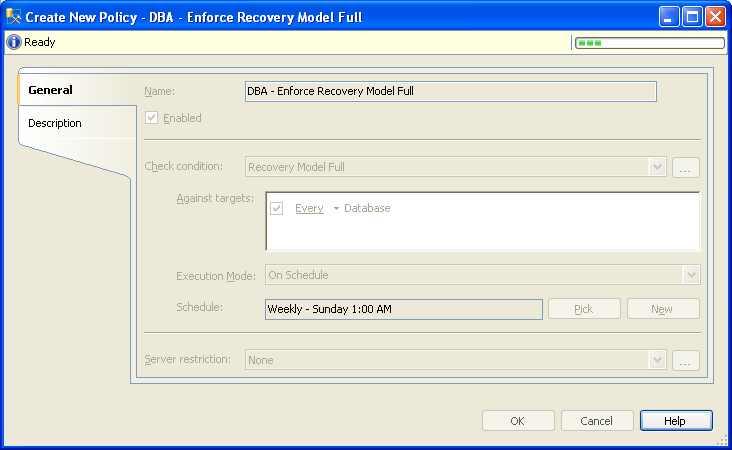The width and height of the screenshot is (732, 450).
Task: Open Help for this dialog
Action: tap(676, 421)
